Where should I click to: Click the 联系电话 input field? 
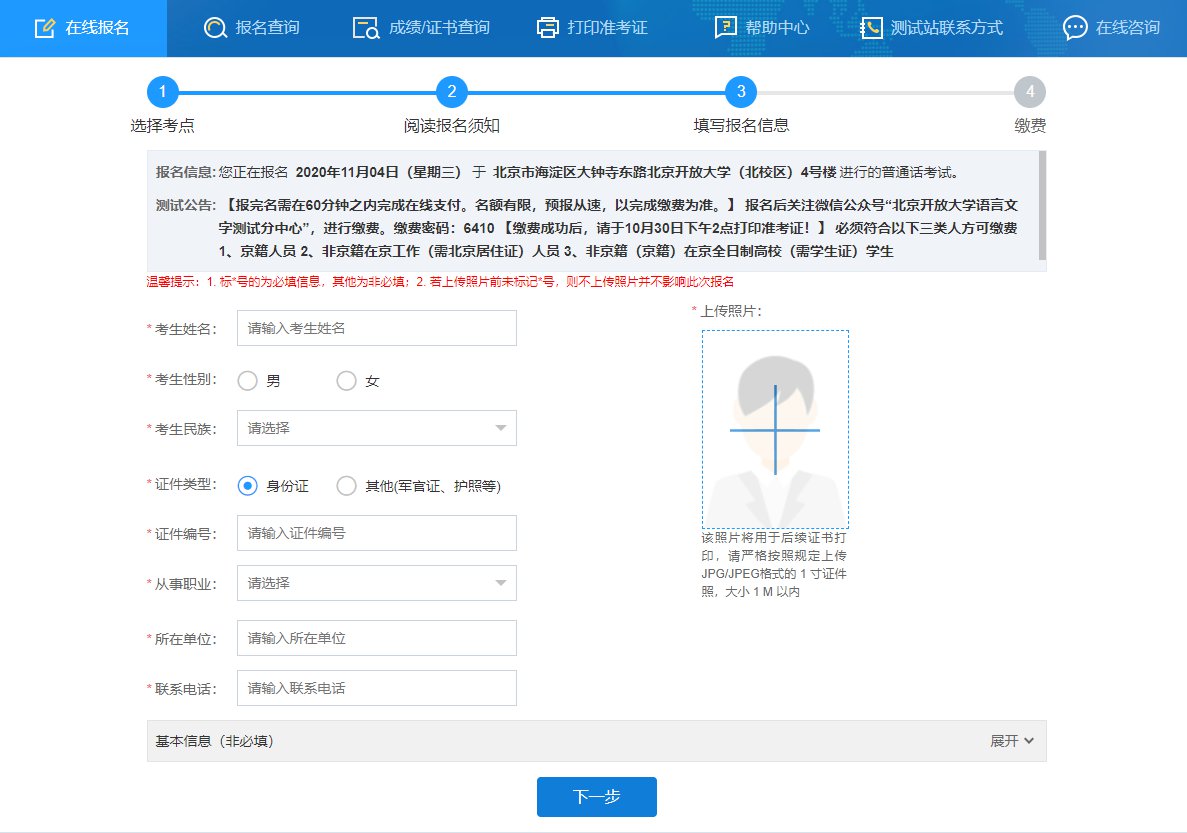pos(377,688)
